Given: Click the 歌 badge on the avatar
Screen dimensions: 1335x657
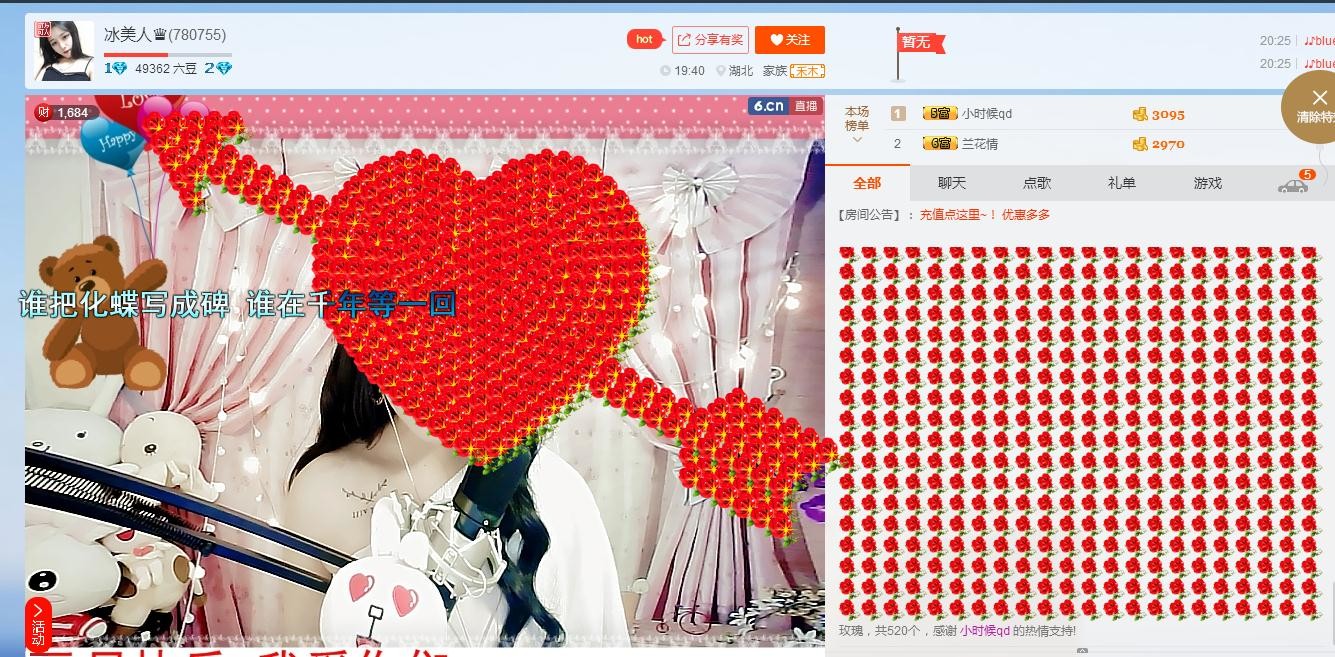Looking at the screenshot, I should tap(43, 29).
